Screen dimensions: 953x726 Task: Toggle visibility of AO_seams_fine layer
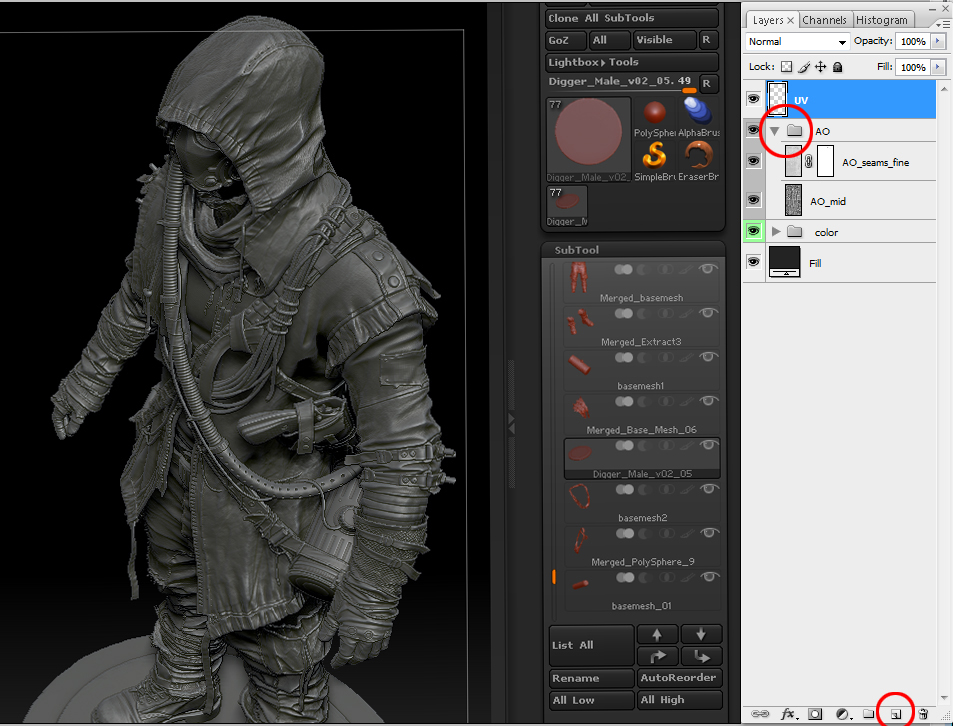(x=754, y=161)
